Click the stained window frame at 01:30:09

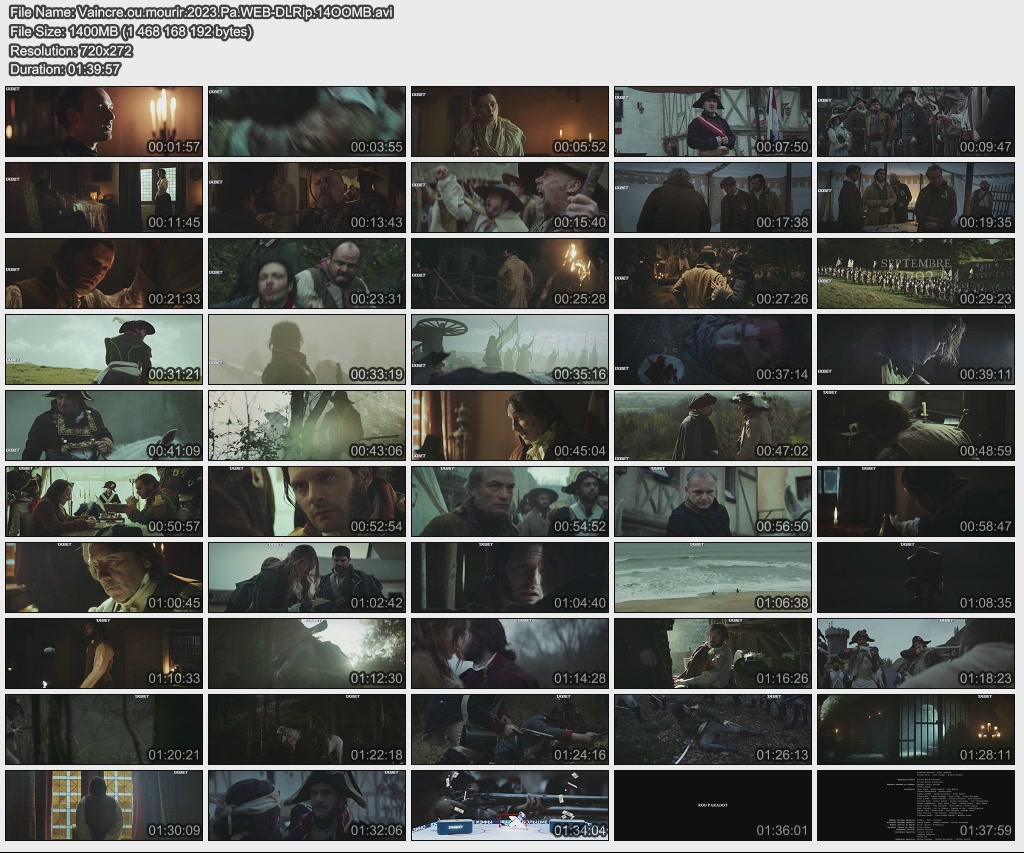coord(104,805)
